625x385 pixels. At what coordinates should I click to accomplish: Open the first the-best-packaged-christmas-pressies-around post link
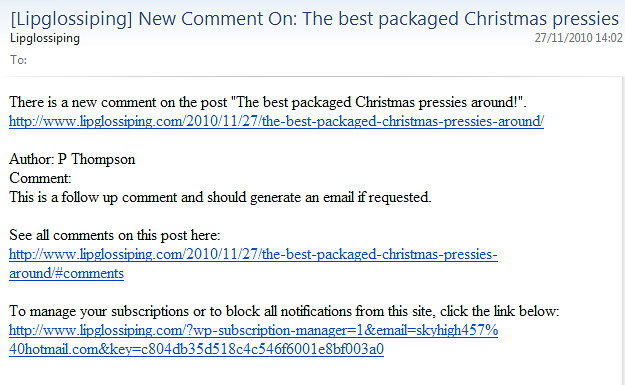point(276,121)
